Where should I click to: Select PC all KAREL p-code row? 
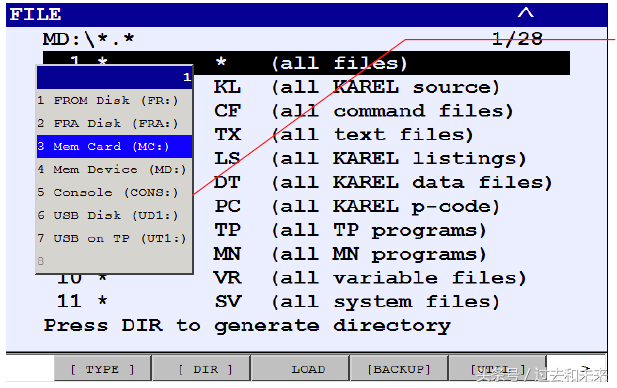pyautogui.click(x=356, y=206)
